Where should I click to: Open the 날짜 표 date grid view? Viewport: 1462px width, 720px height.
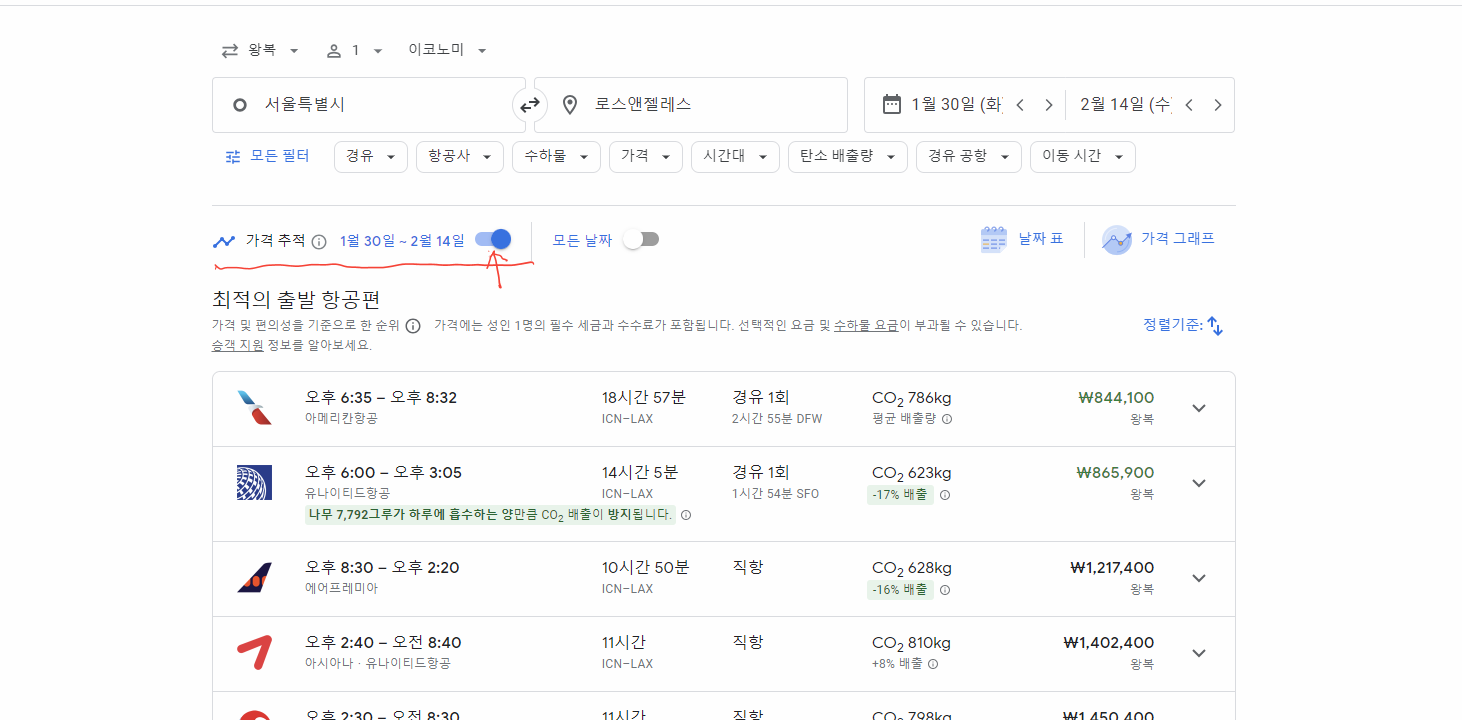point(1022,239)
